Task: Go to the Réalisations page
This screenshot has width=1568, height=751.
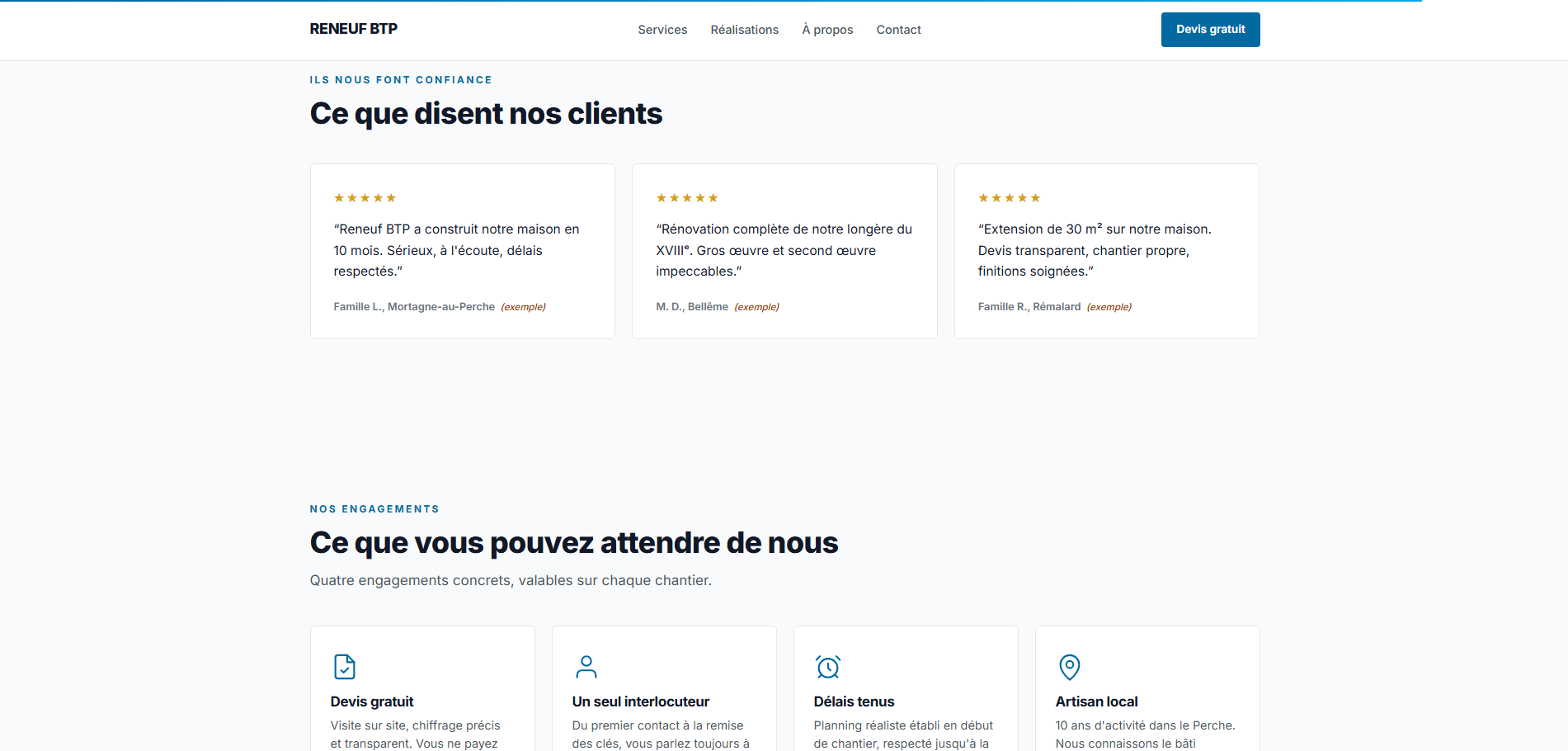Action: point(745,30)
